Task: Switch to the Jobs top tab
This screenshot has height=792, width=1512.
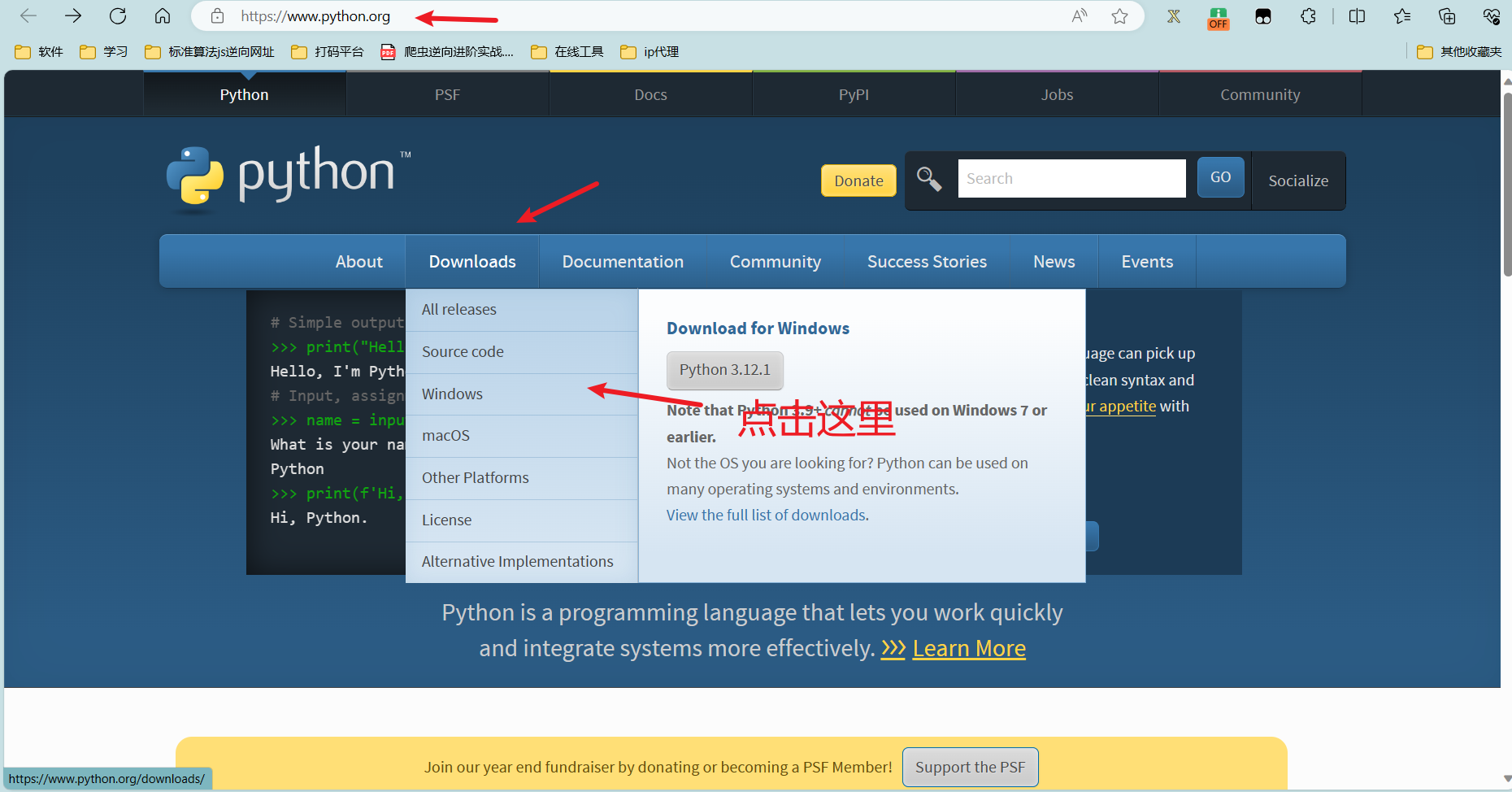Action: (1058, 95)
